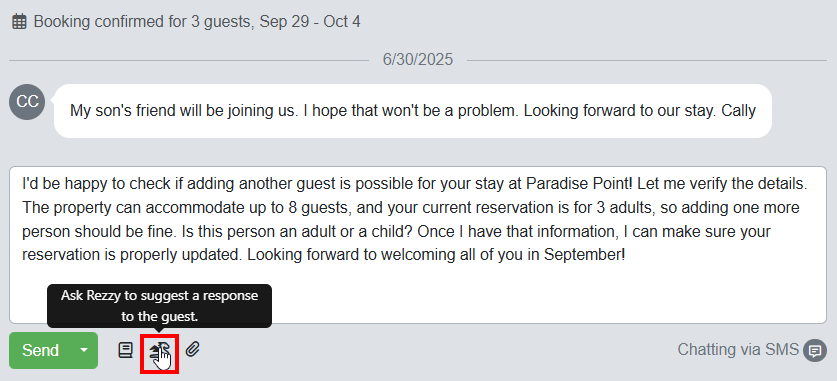The height and width of the screenshot is (381, 837).
Task: Ask Rezzy to suggest a response
Action: point(159,351)
